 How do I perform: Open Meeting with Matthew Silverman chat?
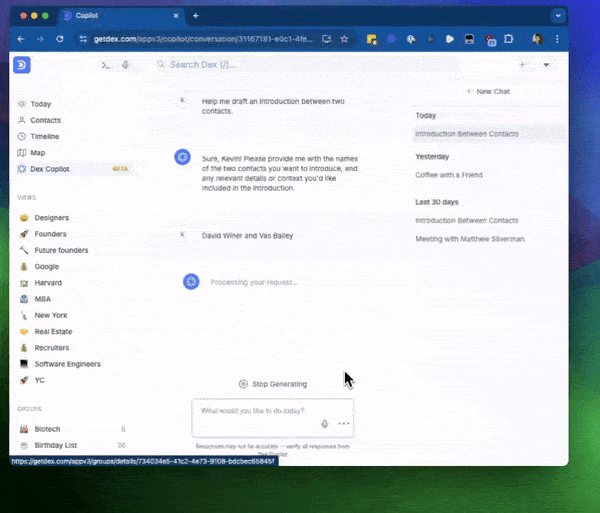coord(470,239)
